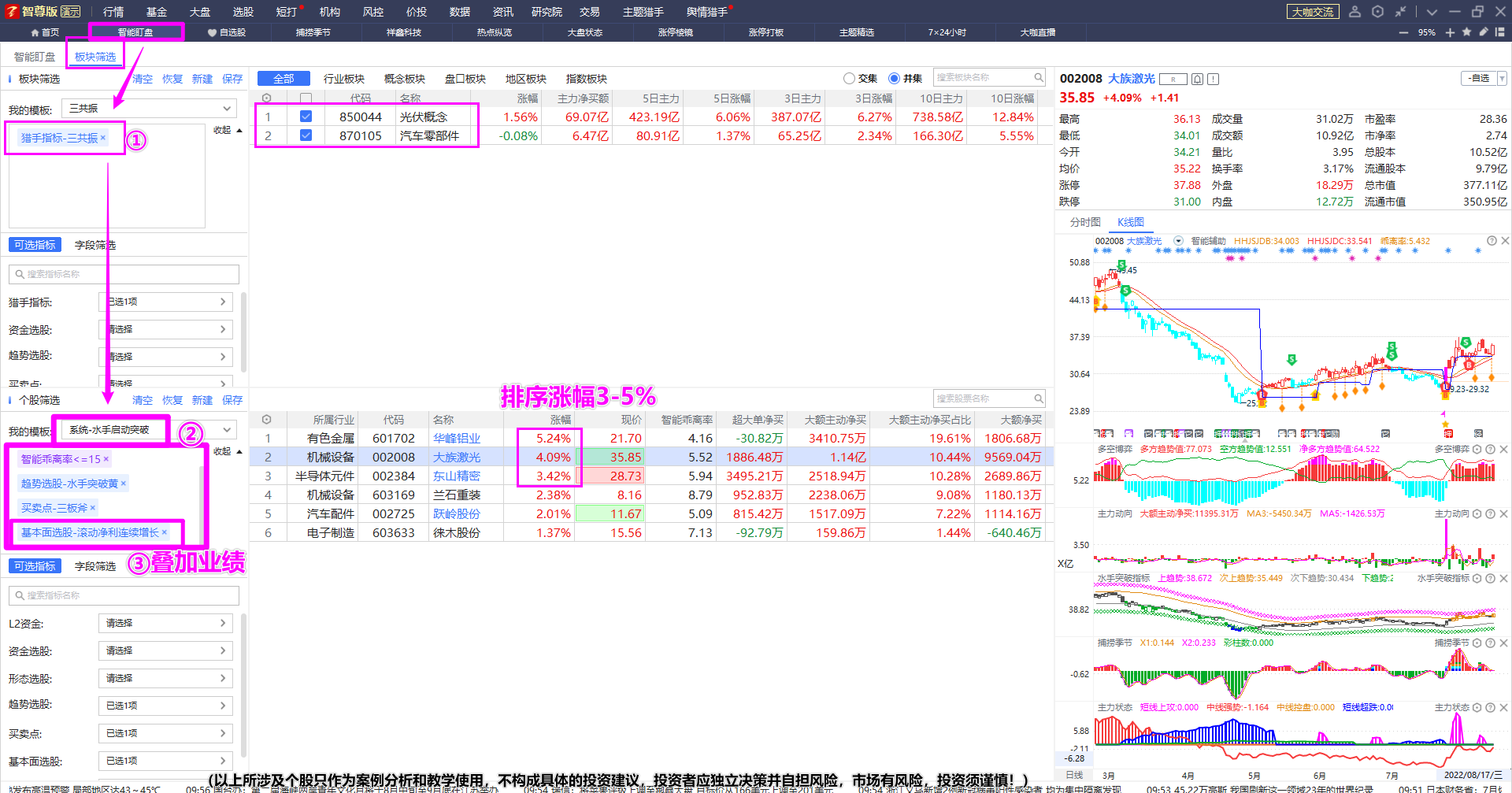
Task: Click the search magnifier in stock name search box
Action: (x=1039, y=398)
